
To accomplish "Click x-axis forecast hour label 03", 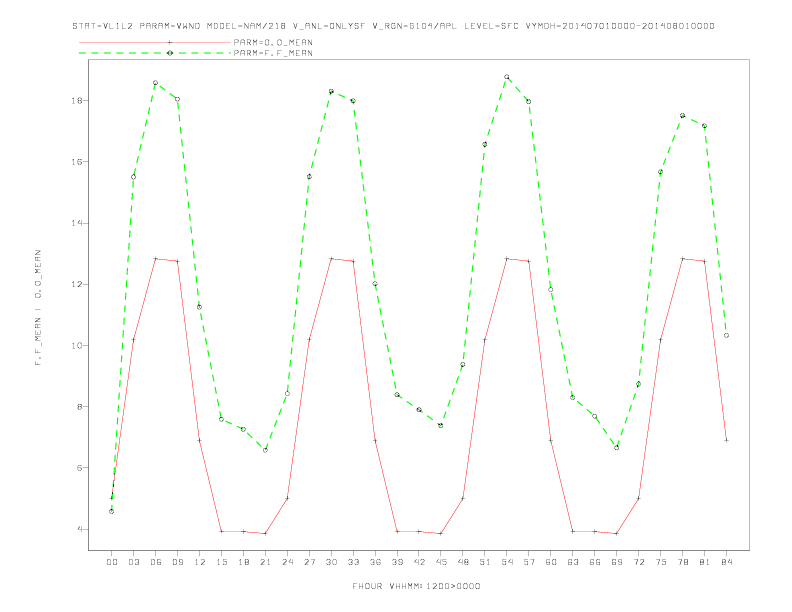I will pyautogui.click(x=133, y=562).
